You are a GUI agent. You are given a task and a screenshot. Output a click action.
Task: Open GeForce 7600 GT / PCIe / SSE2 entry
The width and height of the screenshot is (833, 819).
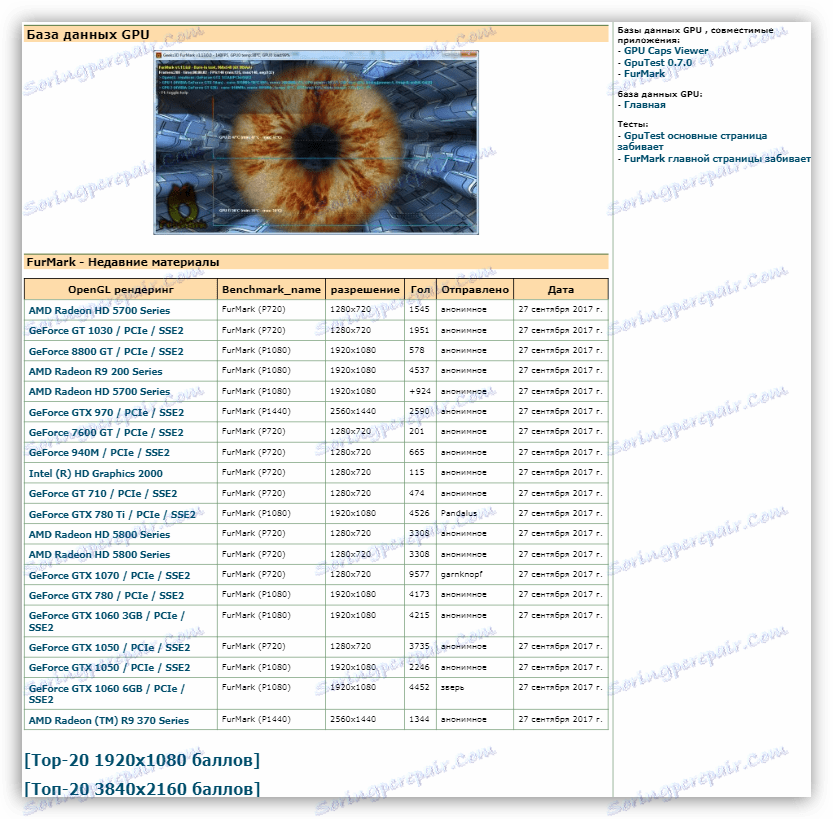(106, 433)
